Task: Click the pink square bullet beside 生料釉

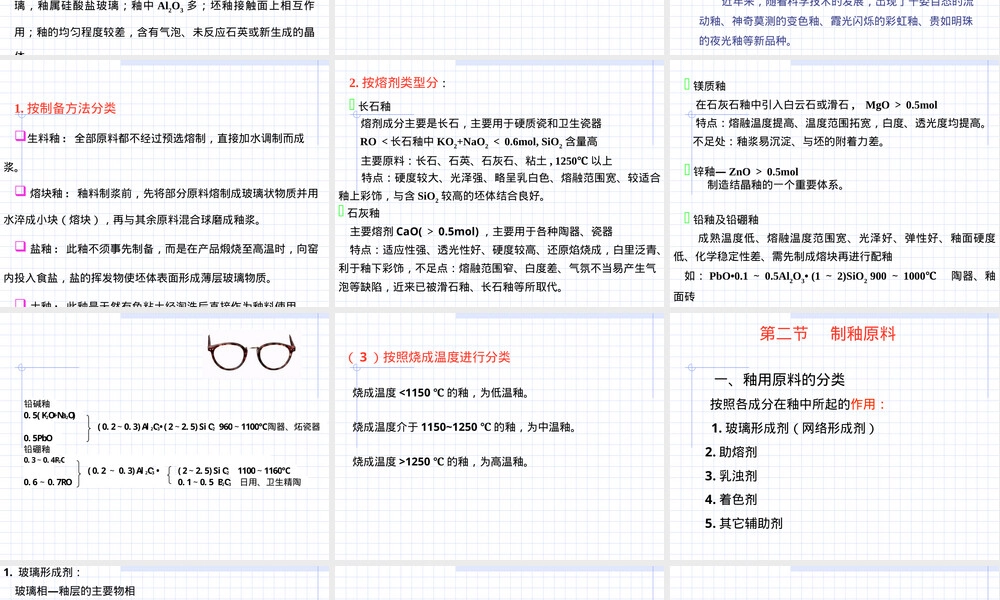Action: pos(20,136)
